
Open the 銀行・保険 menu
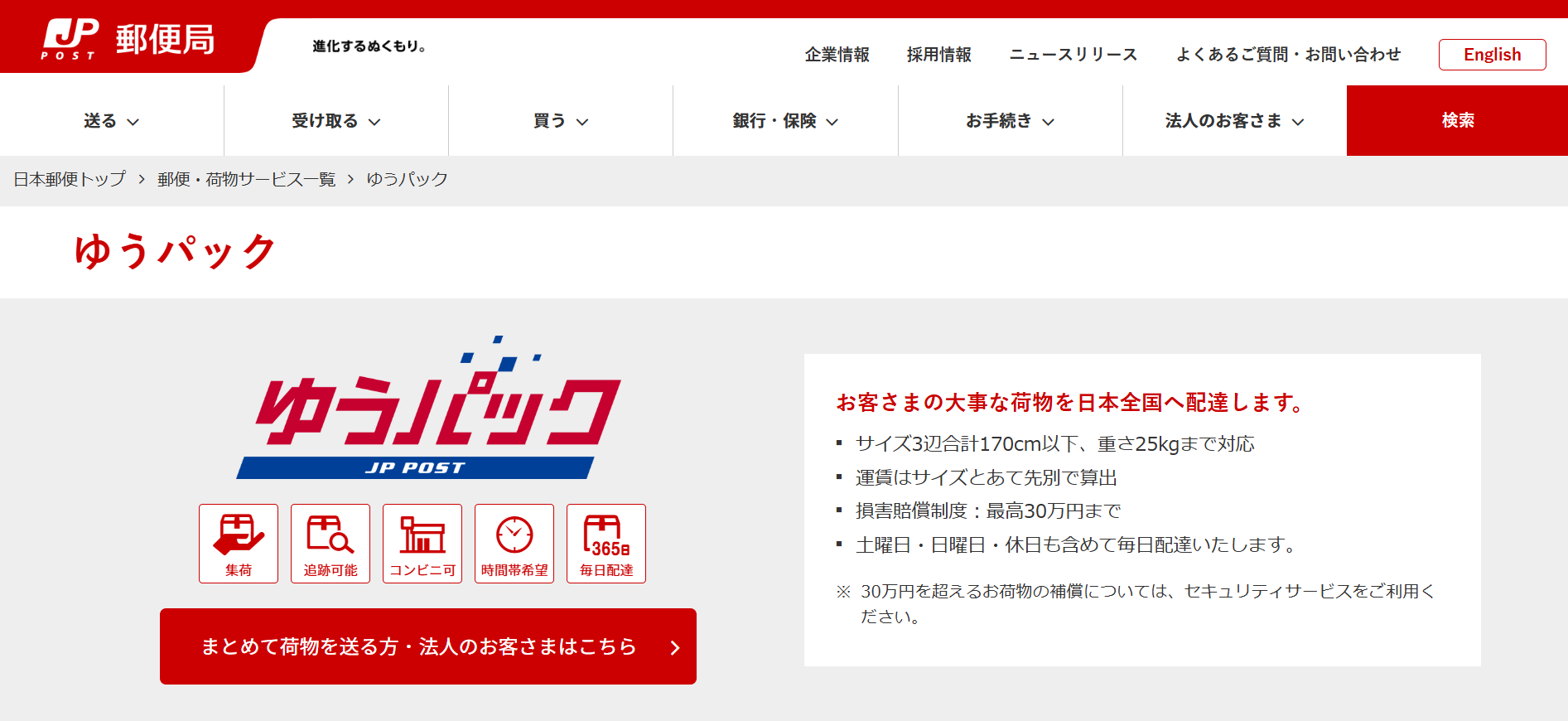pyautogui.click(x=785, y=121)
